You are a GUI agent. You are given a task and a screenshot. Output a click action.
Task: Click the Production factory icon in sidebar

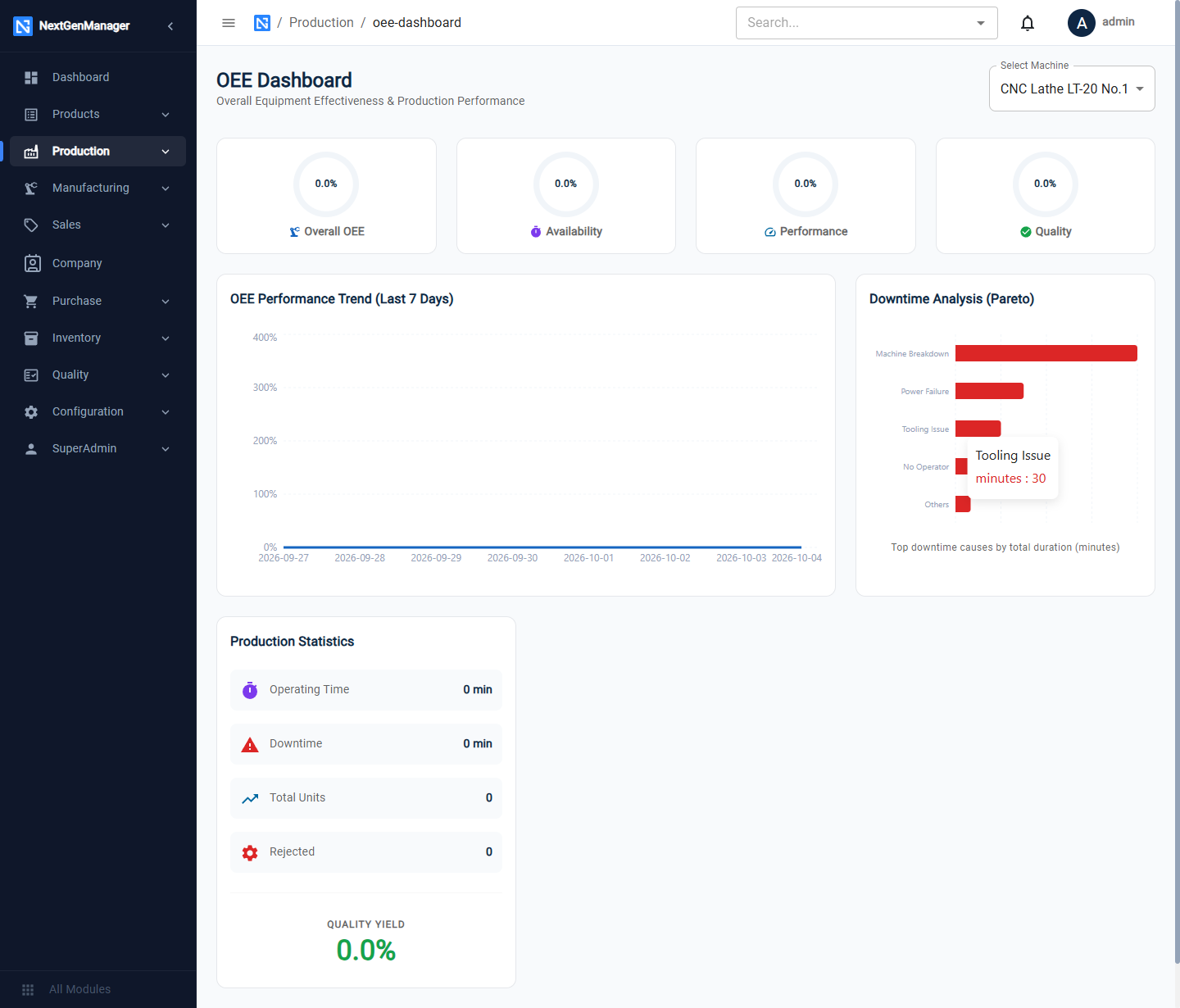click(x=31, y=152)
